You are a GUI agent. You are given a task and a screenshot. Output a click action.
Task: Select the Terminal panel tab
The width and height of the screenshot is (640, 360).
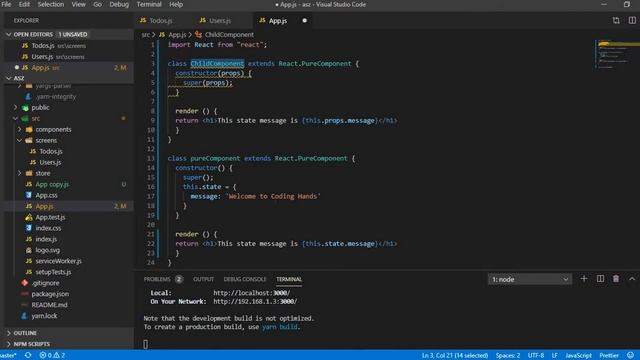(289, 279)
